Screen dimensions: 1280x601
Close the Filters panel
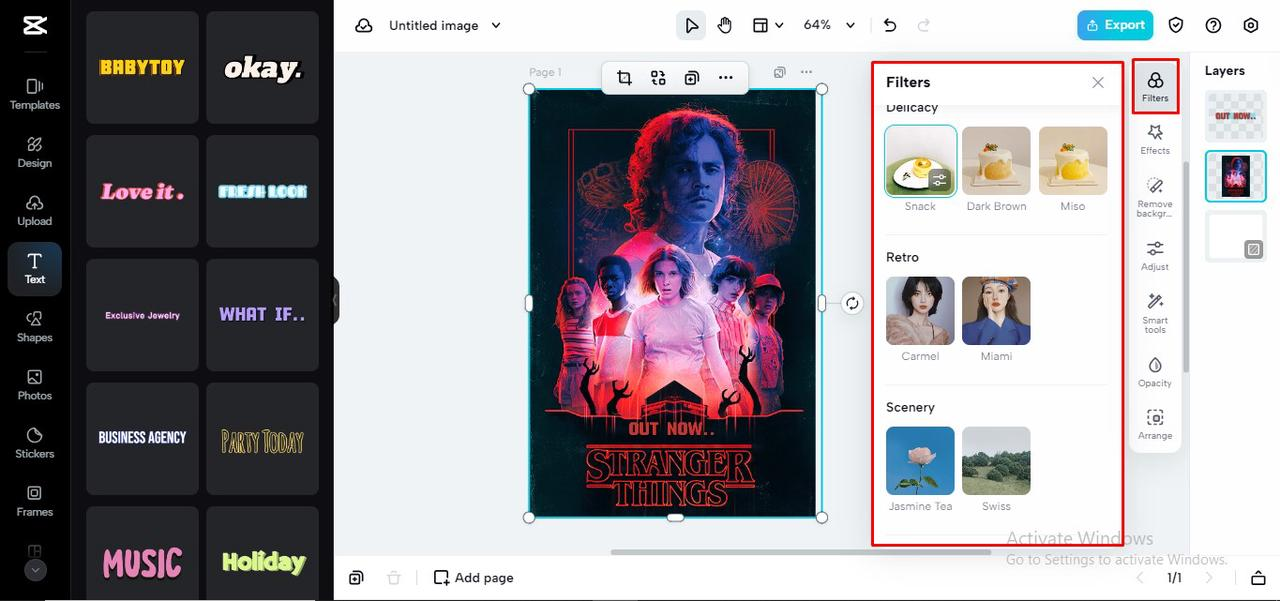(x=1098, y=83)
